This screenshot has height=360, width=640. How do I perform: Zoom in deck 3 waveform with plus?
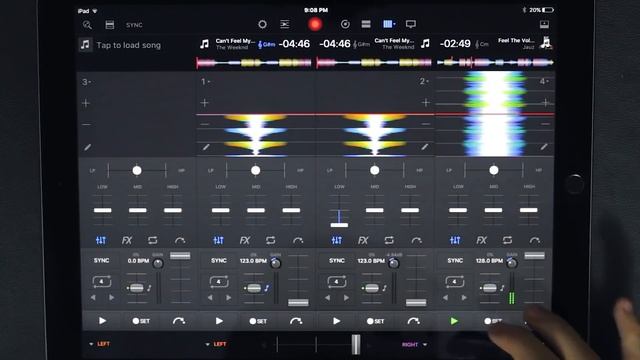(x=86, y=103)
